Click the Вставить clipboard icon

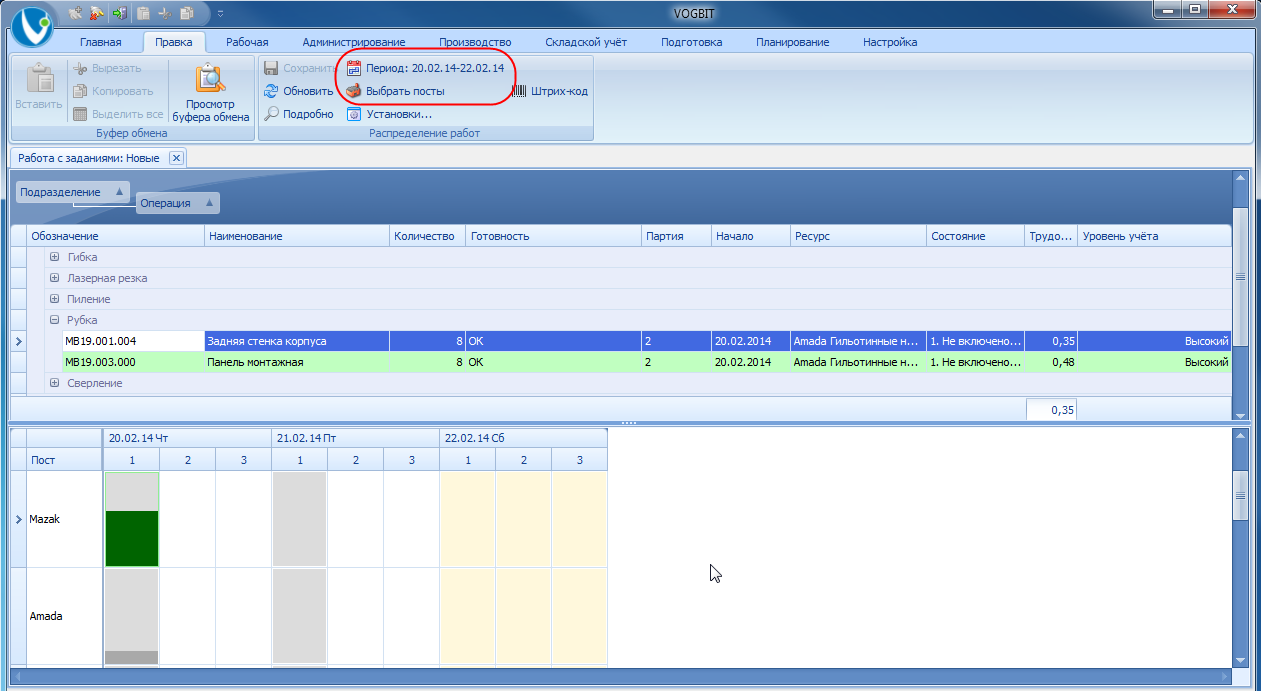coord(39,78)
